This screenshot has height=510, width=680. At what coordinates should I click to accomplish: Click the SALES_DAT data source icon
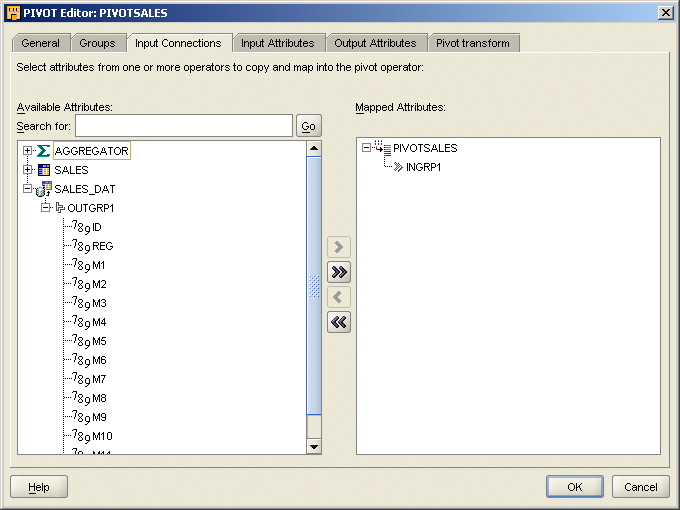click(43, 189)
